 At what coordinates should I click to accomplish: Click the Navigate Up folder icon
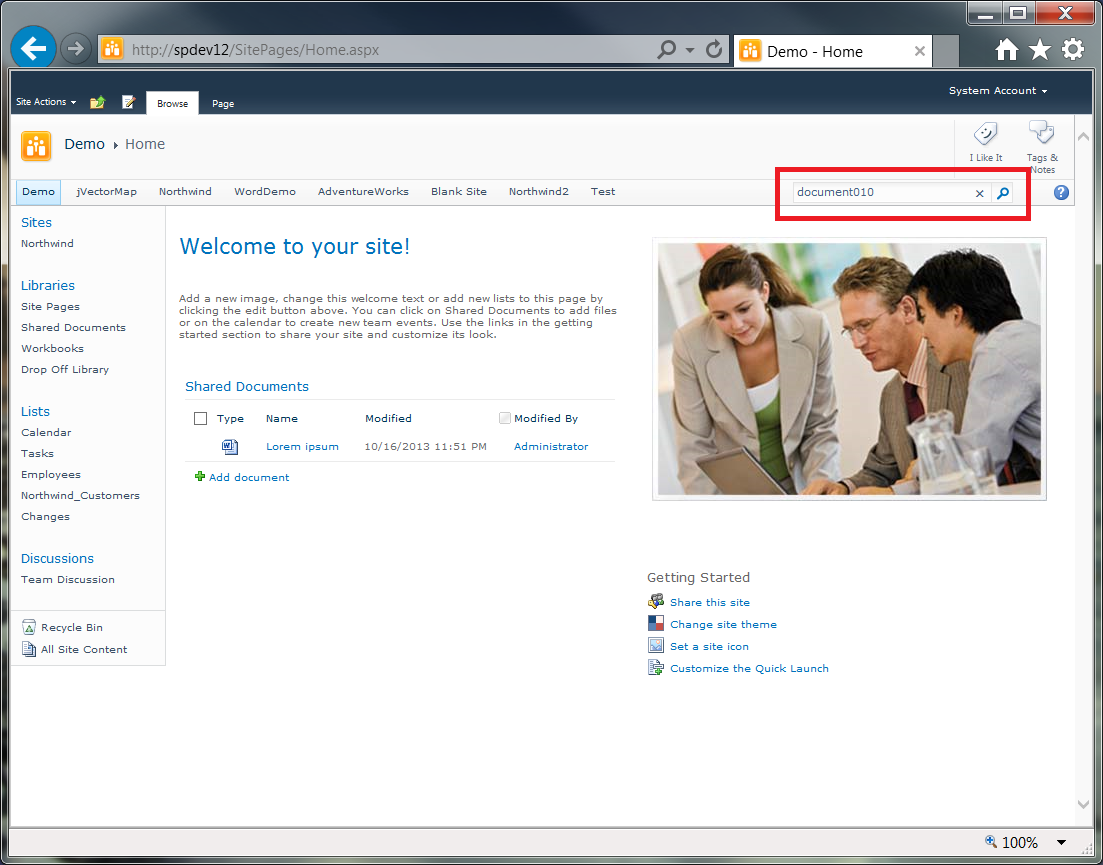pos(98,103)
